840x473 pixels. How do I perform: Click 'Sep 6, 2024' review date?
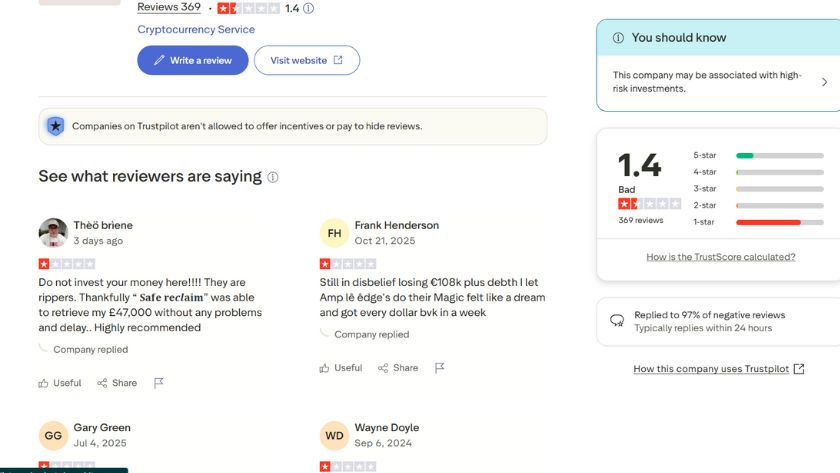383,444
